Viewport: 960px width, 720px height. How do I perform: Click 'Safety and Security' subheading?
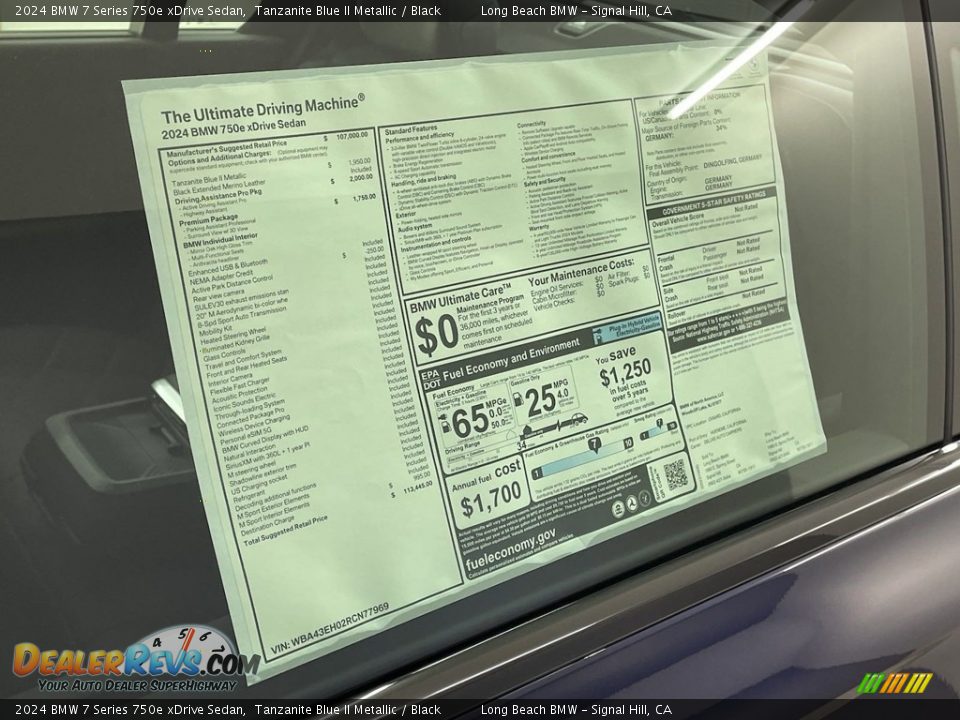(545, 181)
